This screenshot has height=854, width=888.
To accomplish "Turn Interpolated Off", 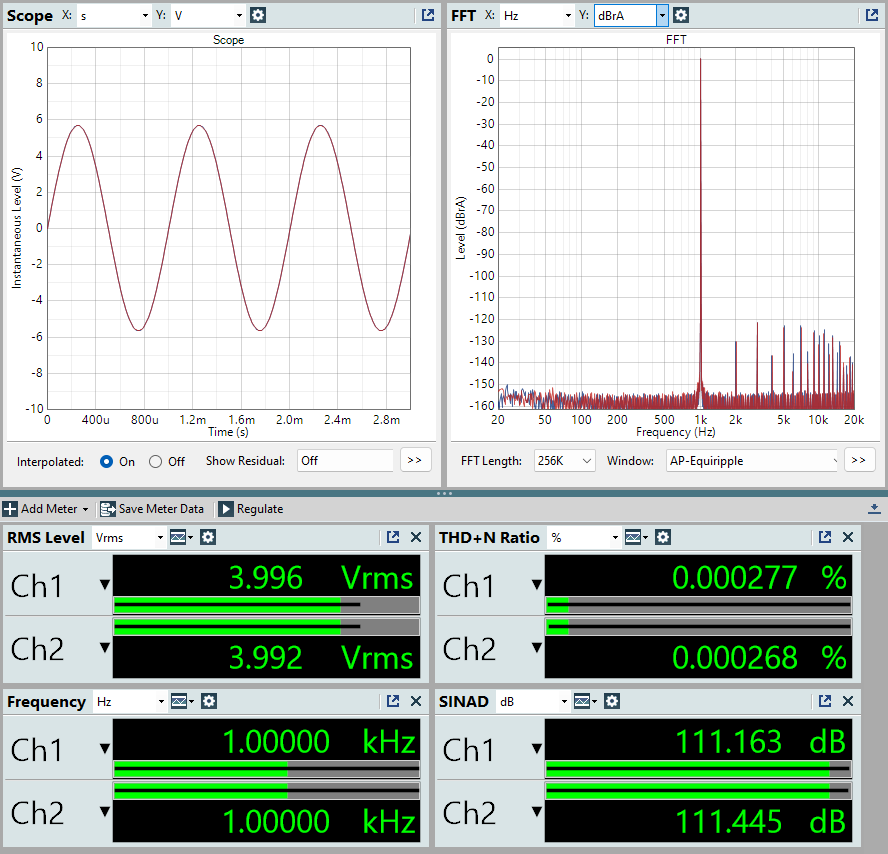I will (x=155, y=461).
